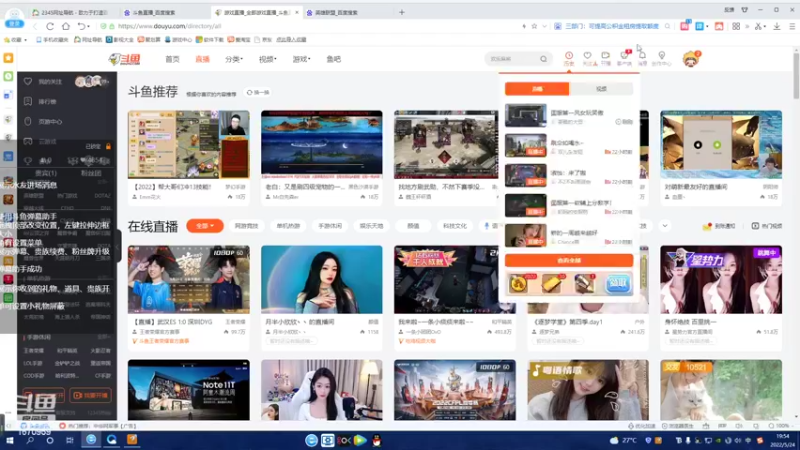Open the QQ penguin taskbar icon
Image resolution: width=800 pixels, height=450 pixels.
click(x=377, y=440)
